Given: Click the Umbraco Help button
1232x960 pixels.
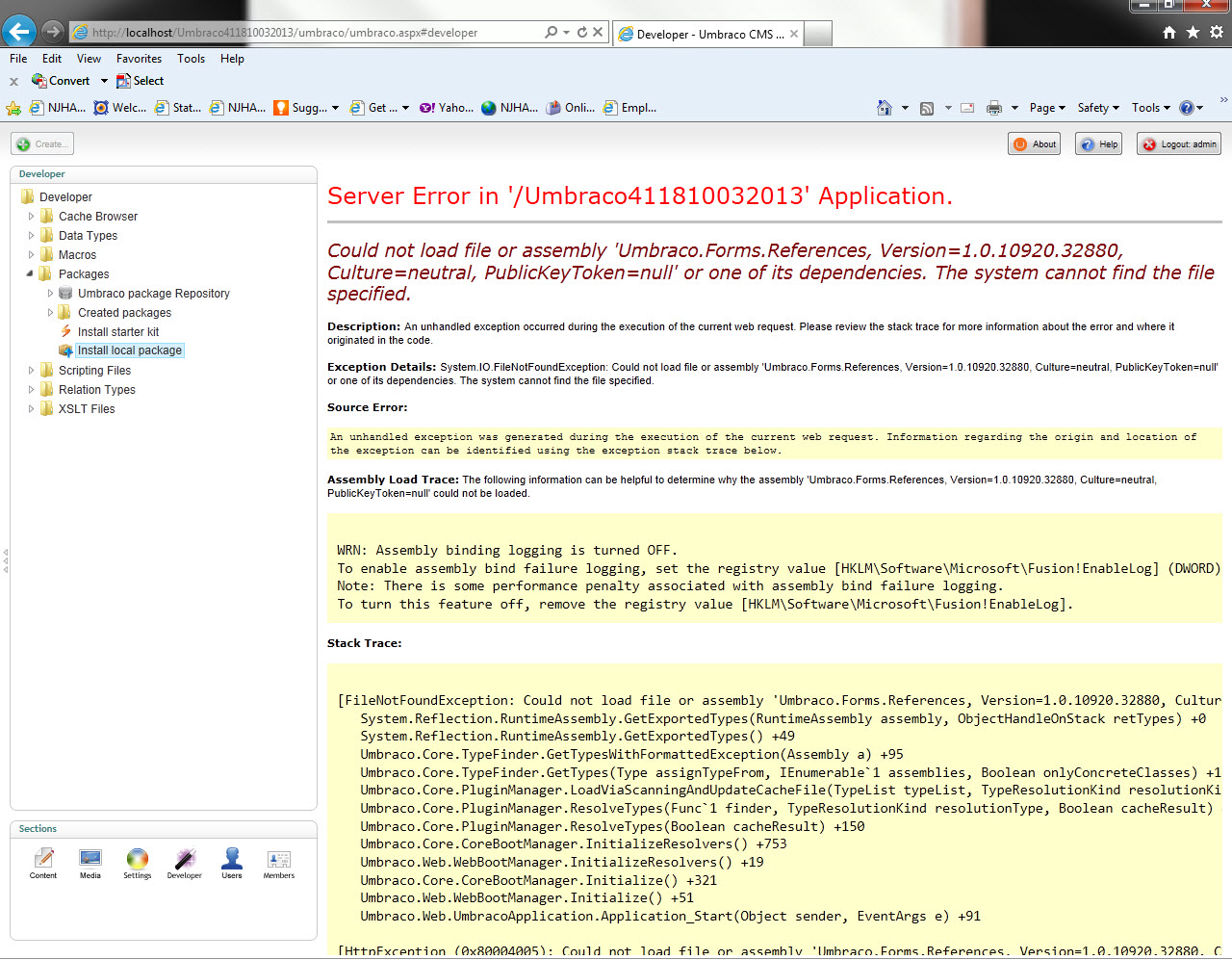Looking at the screenshot, I should tap(1099, 144).
